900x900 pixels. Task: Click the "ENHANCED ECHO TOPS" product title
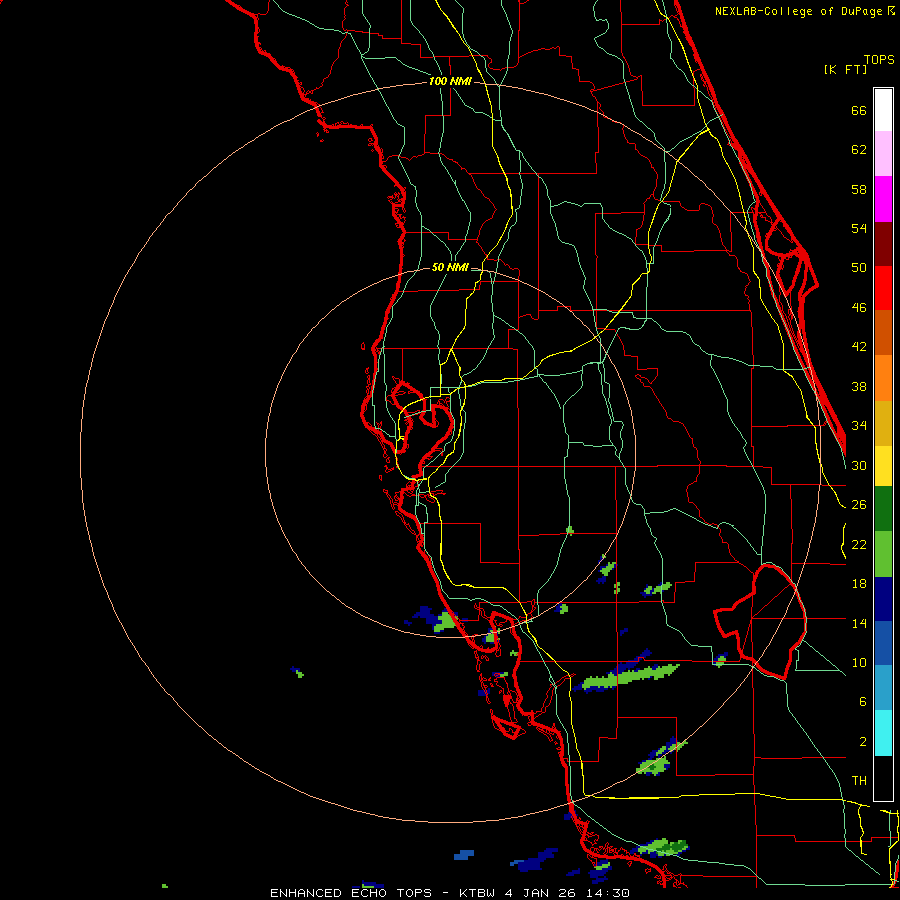tap(351, 893)
